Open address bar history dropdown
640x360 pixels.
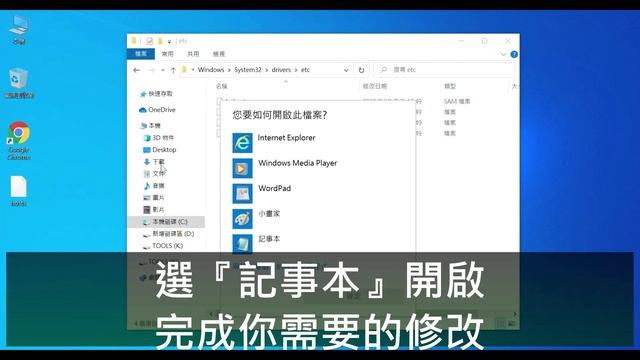(346, 70)
